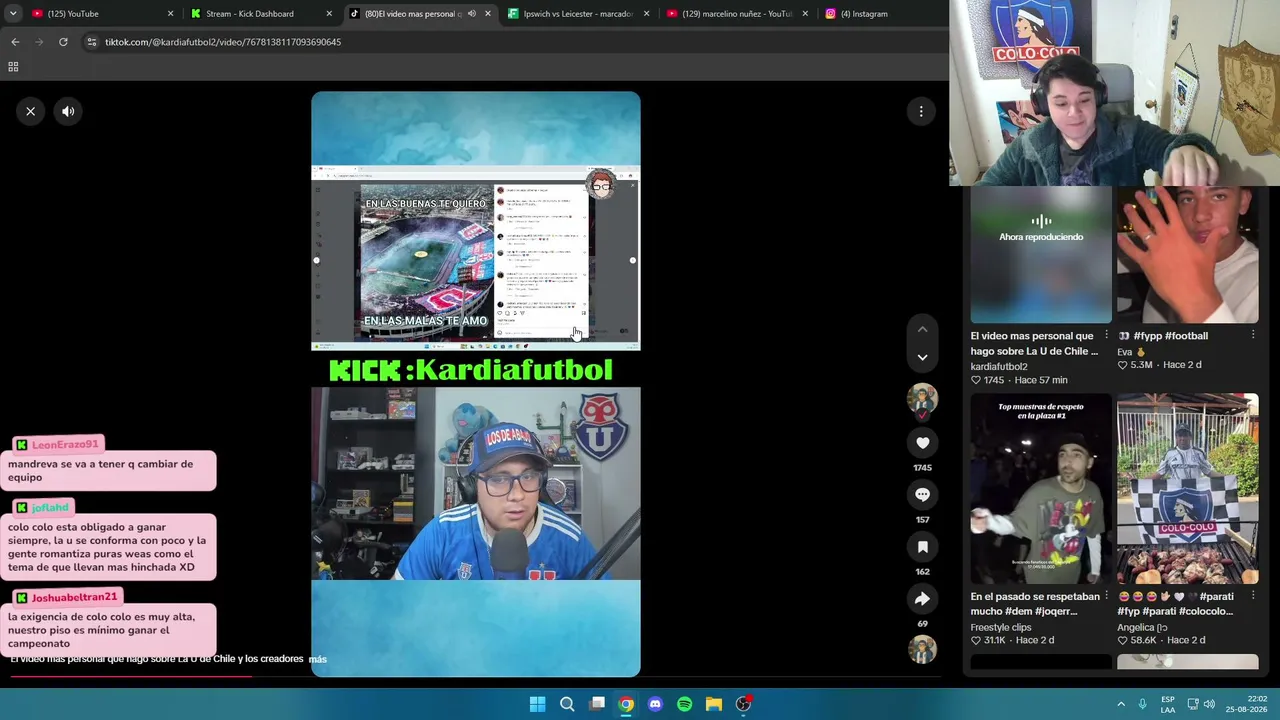Close the TikTok tab

coord(488,14)
